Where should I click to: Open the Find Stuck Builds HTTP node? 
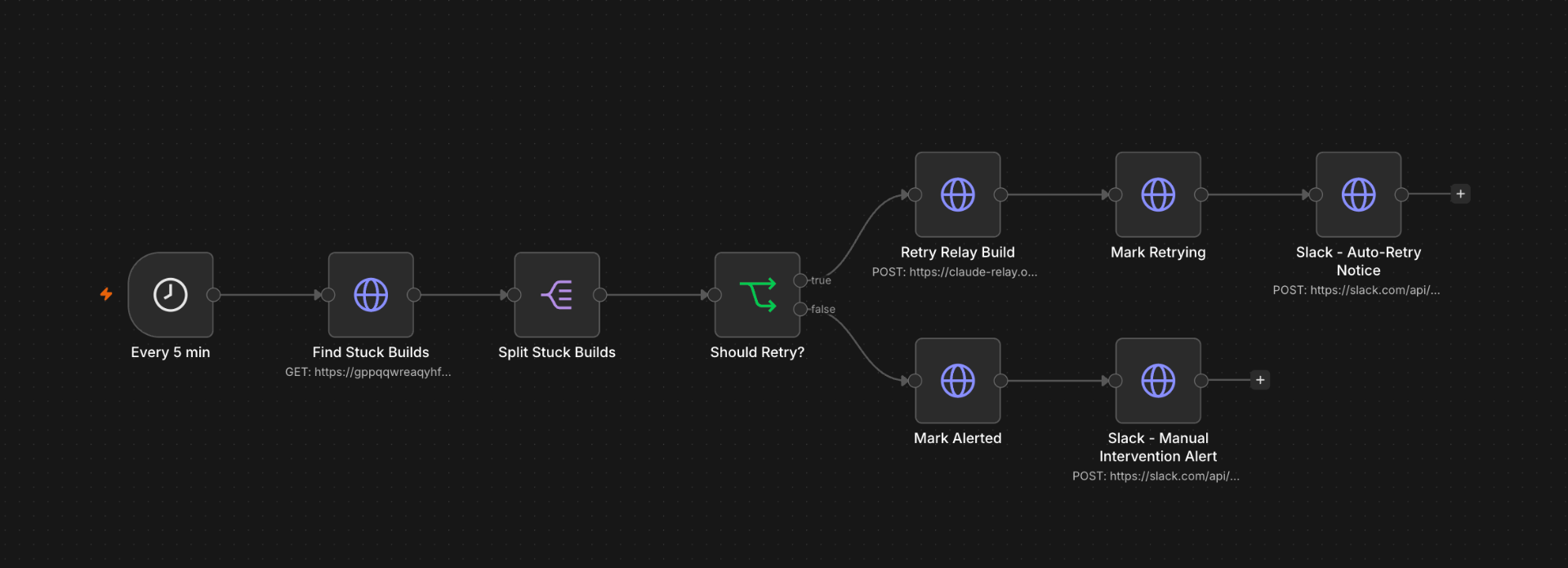tap(371, 294)
